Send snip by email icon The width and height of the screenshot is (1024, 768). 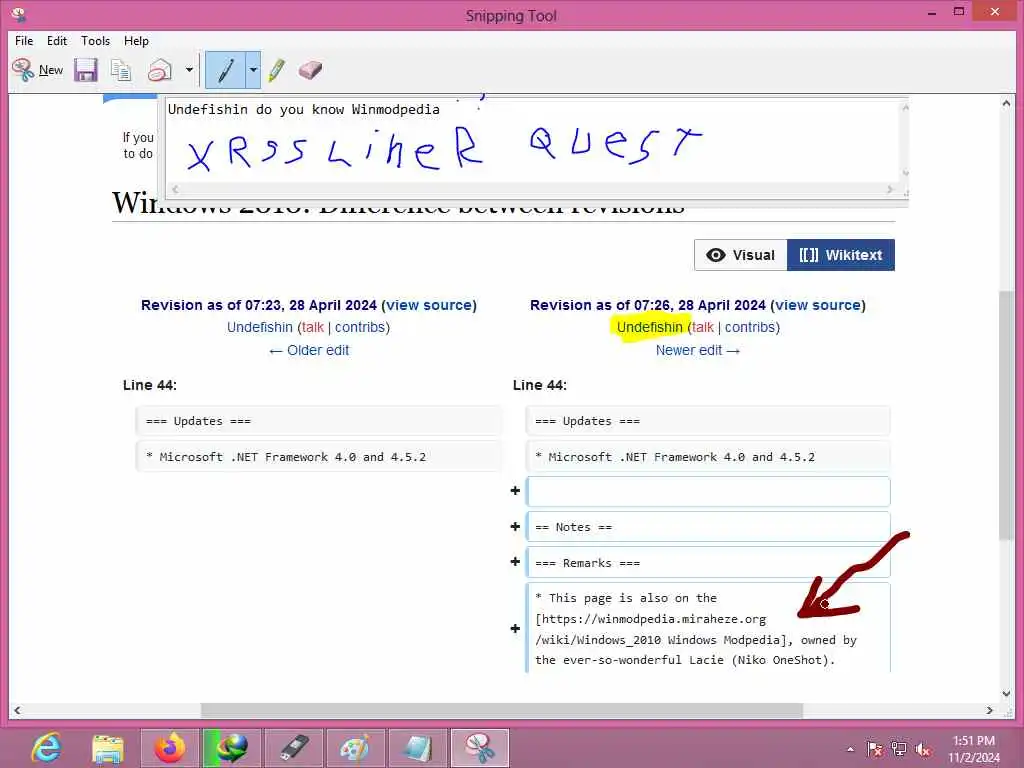pos(160,70)
